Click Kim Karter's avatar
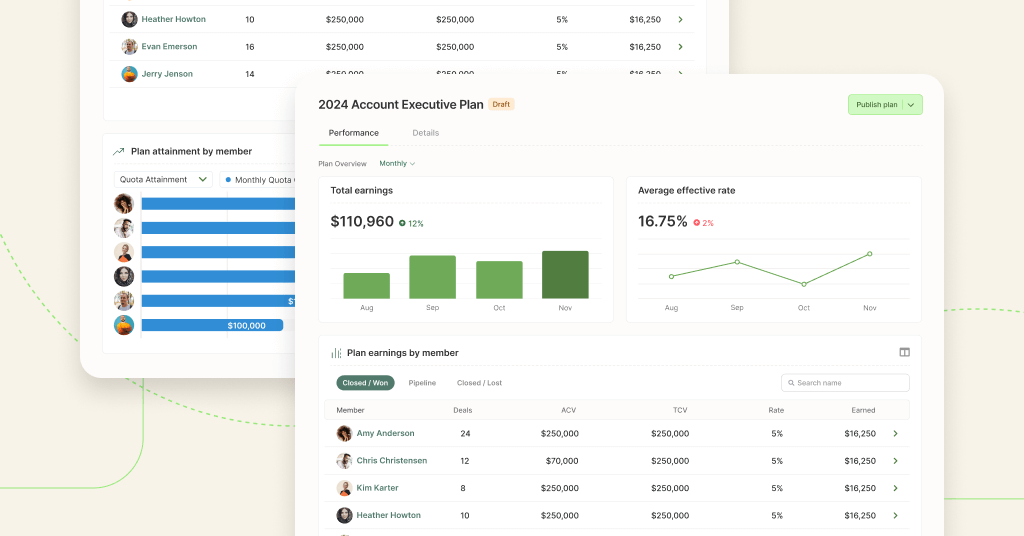Image resolution: width=1024 pixels, height=536 pixels. [x=344, y=488]
